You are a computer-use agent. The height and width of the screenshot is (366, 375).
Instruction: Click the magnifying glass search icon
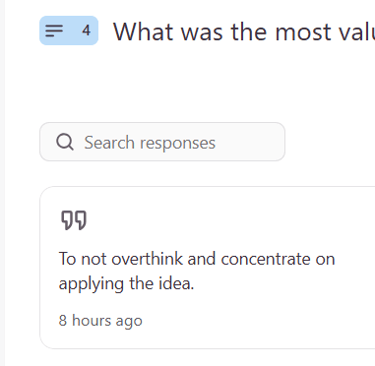65,142
